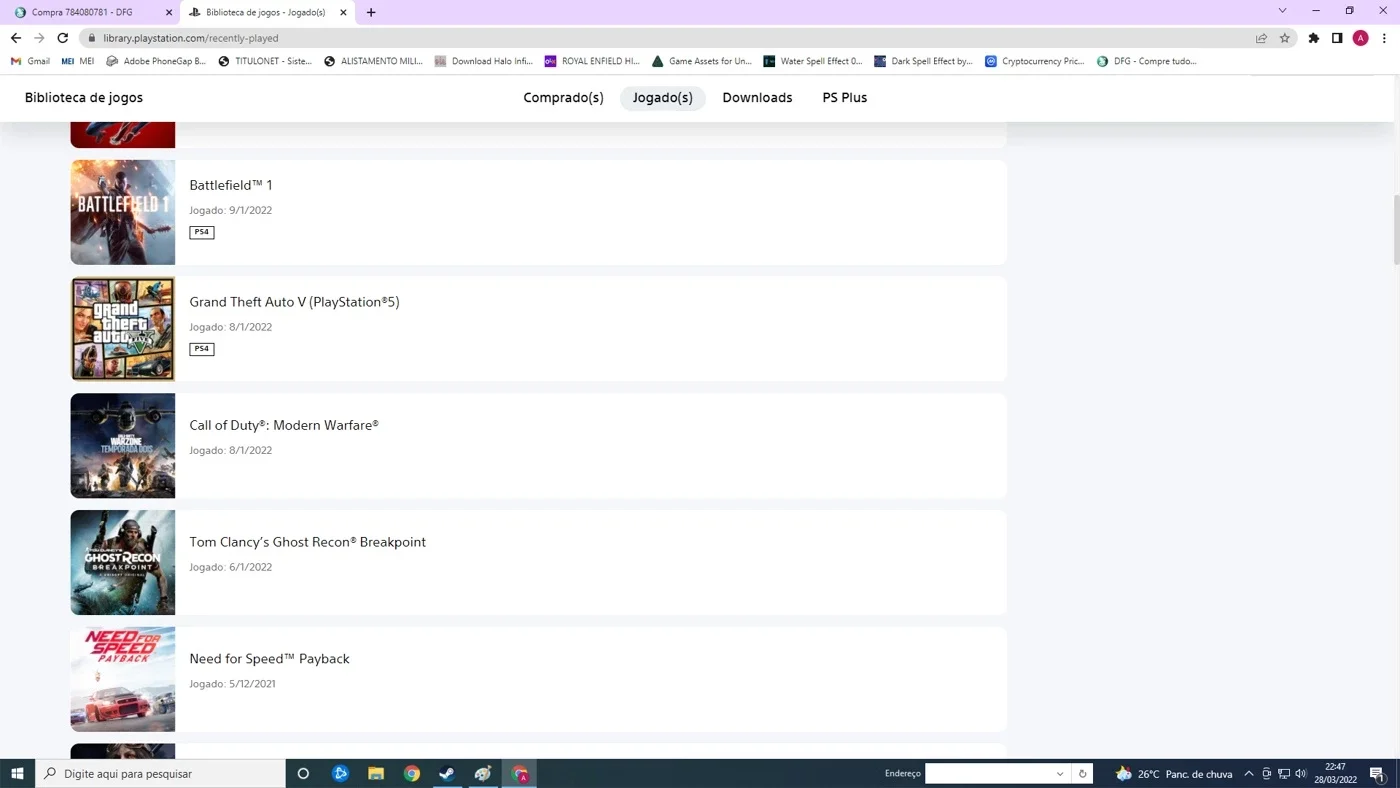The width and height of the screenshot is (1400, 788).
Task: Open the Cryptocurrency Pric bookmark
Action: [1035, 61]
